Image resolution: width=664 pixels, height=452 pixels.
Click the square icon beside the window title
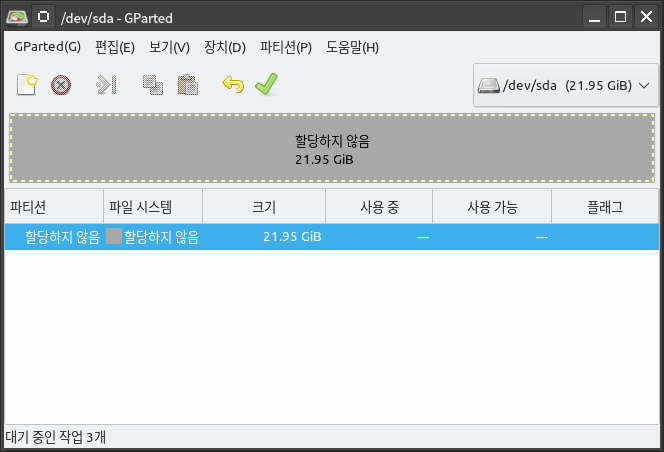(43, 17)
